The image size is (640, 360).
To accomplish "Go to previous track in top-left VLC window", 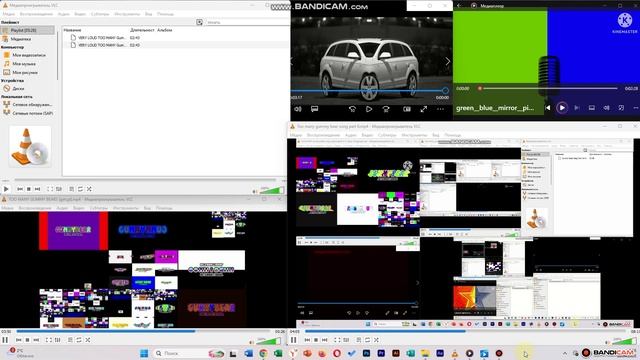I will [x=20, y=189].
